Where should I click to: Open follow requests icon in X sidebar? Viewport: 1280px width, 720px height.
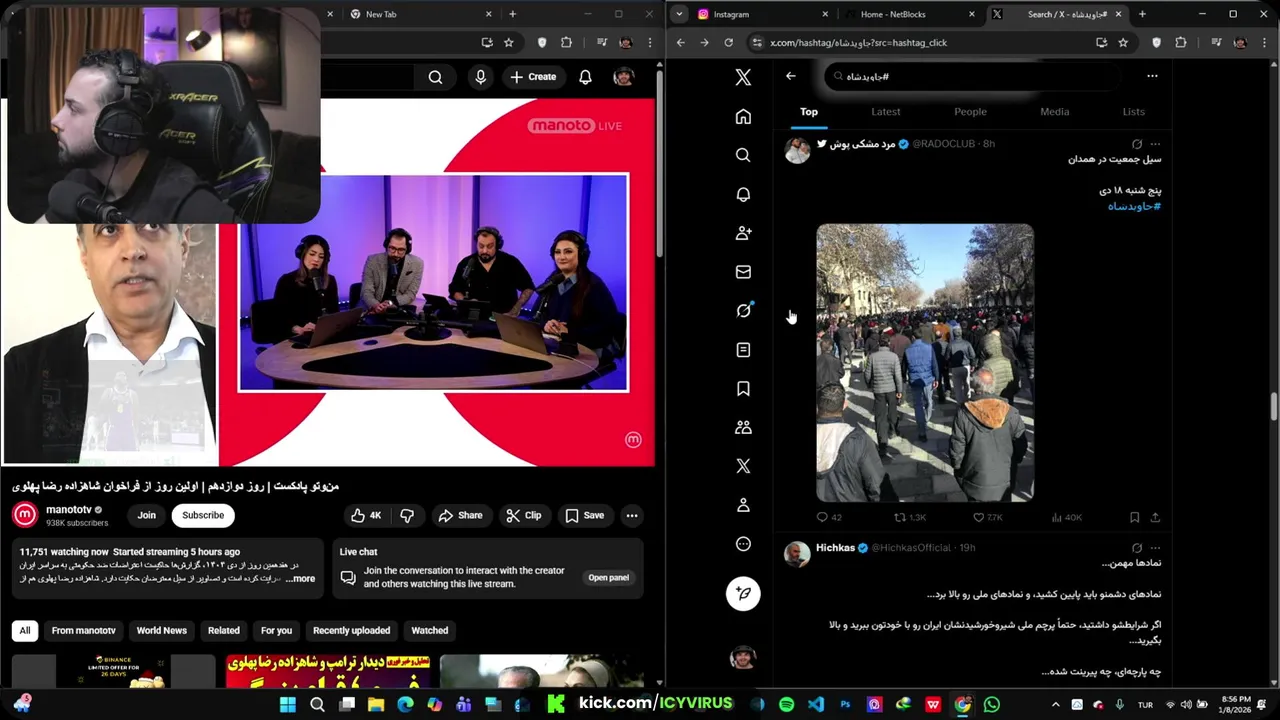click(x=743, y=233)
